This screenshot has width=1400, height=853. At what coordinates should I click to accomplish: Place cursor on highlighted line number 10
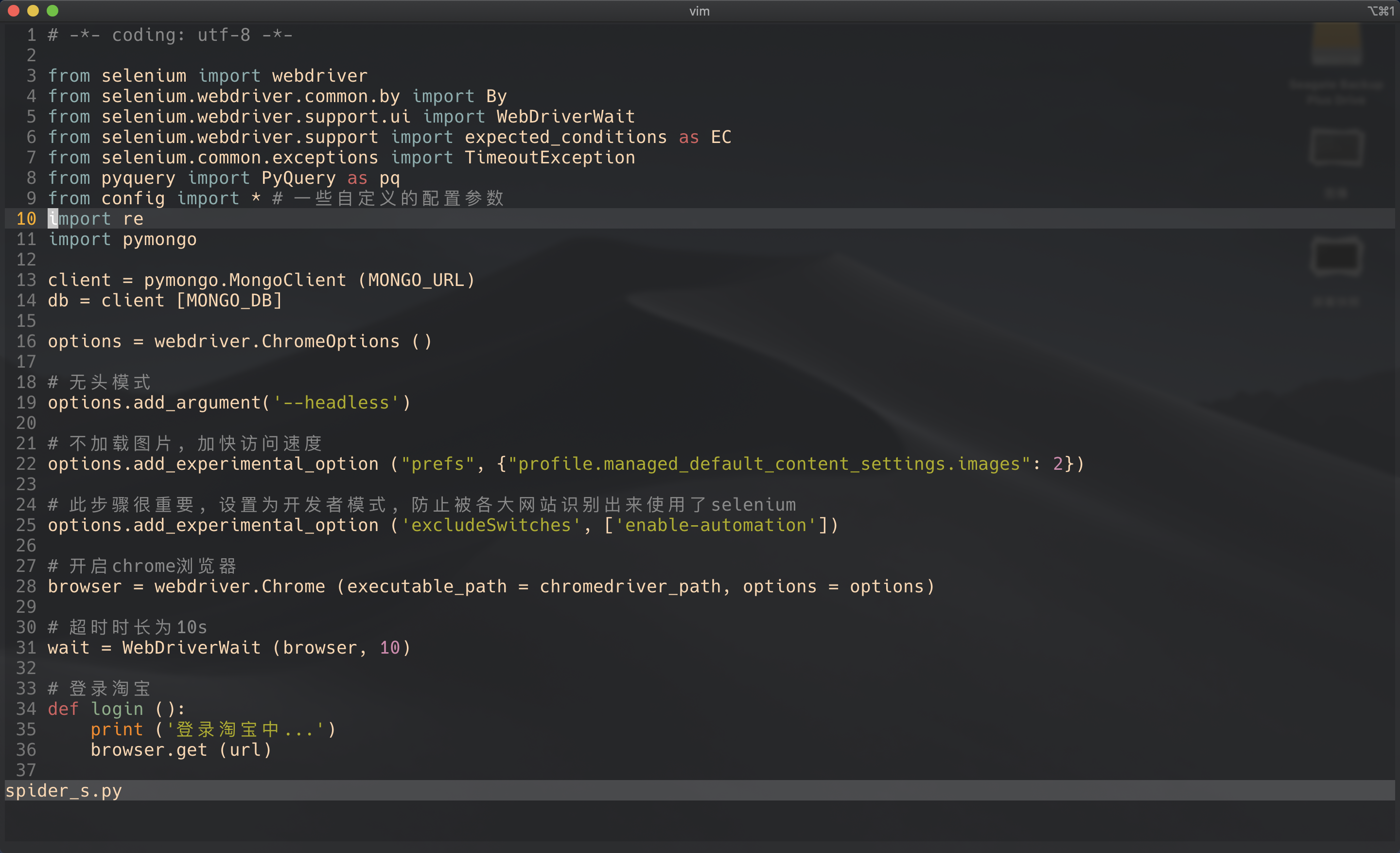pyautogui.click(x=26, y=219)
